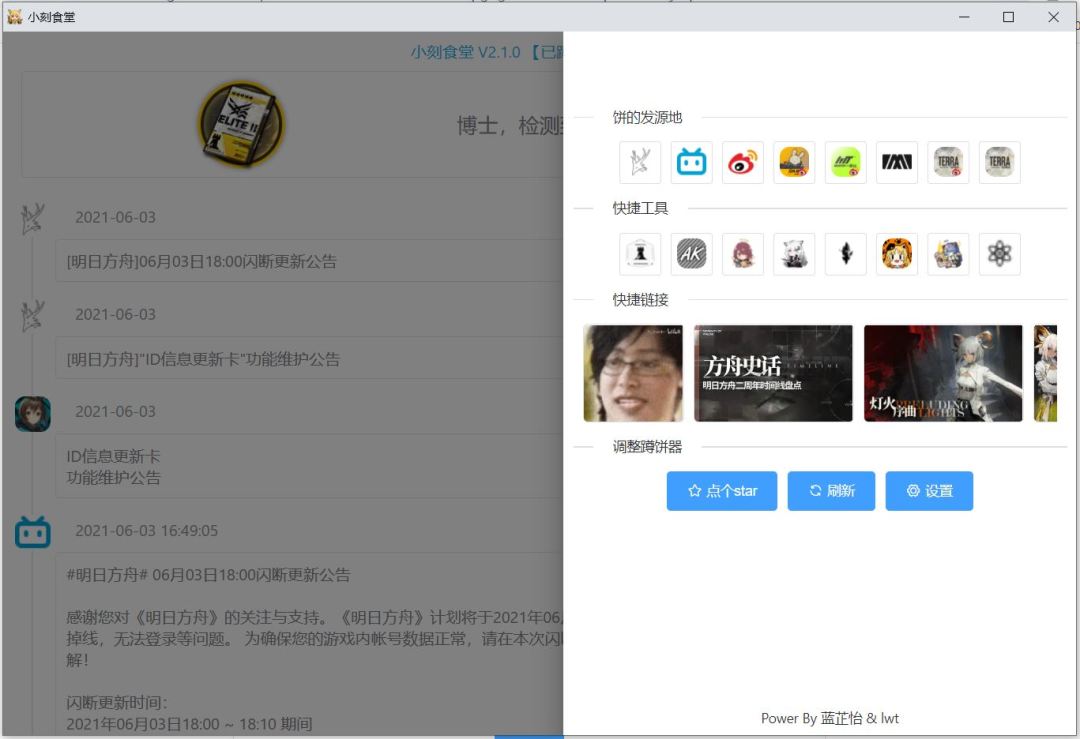1080x739 pixels.
Task: Click the Elite II badge image
Action: [x=240, y=125]
